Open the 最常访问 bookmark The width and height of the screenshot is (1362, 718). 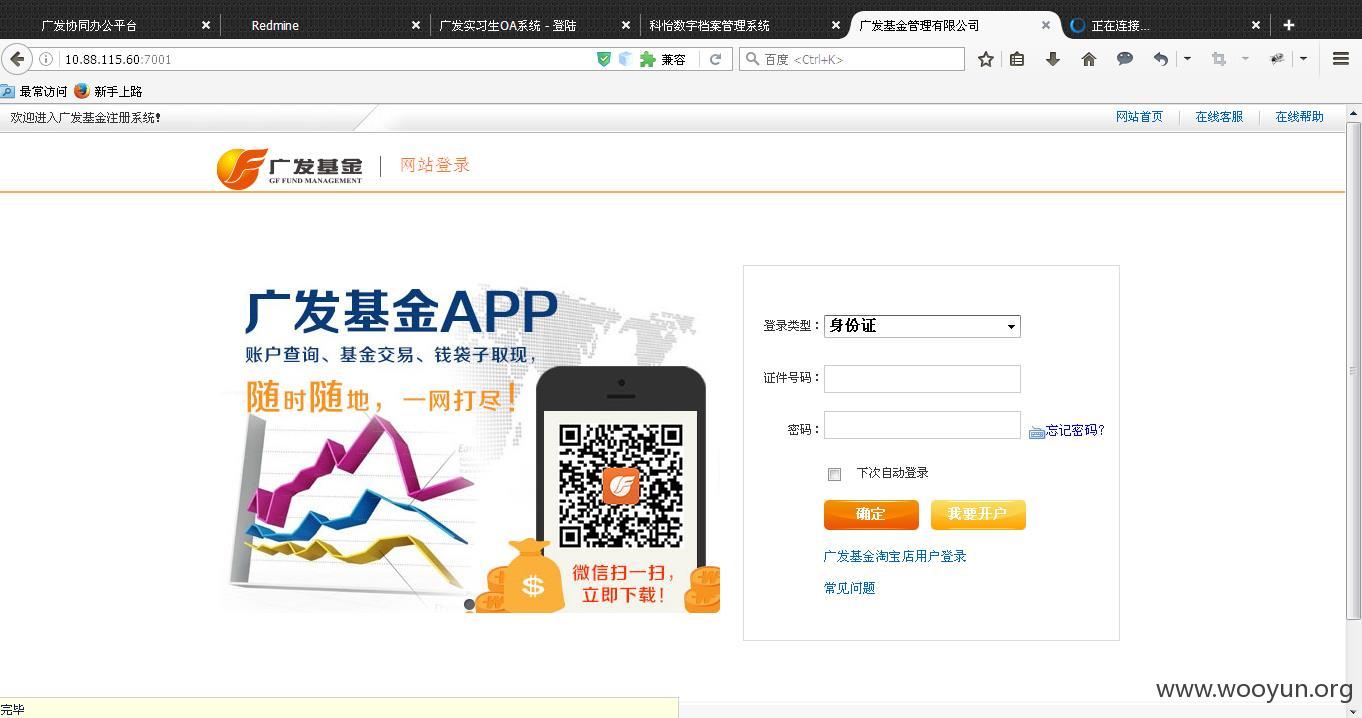pos(33,91)
